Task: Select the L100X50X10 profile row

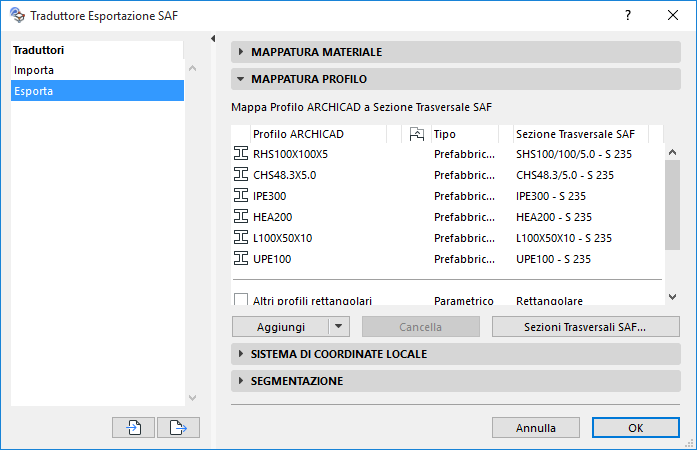Action: 448,238
